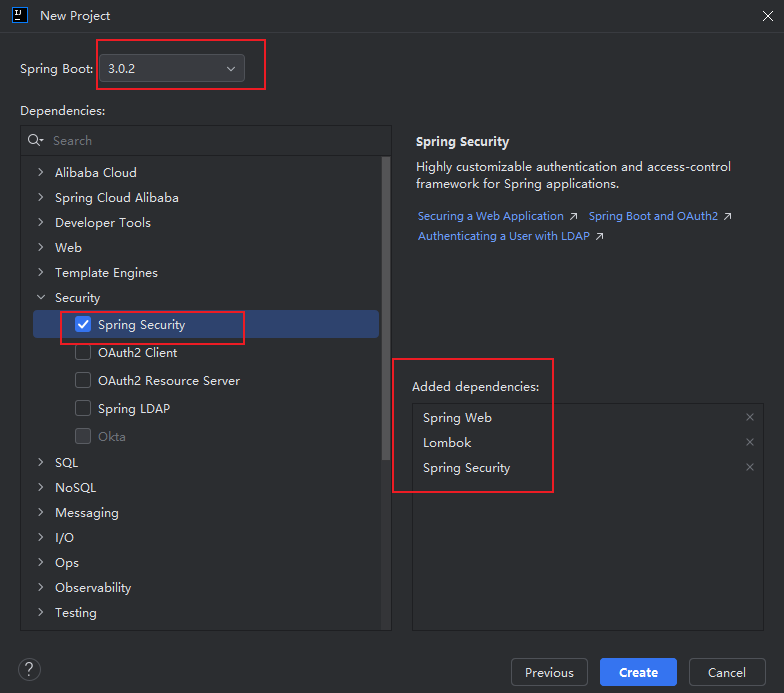This screenshot has width=784, height=693.
Task: Remove Spring Web from added dependencies
Action: [x=750, y=417]
